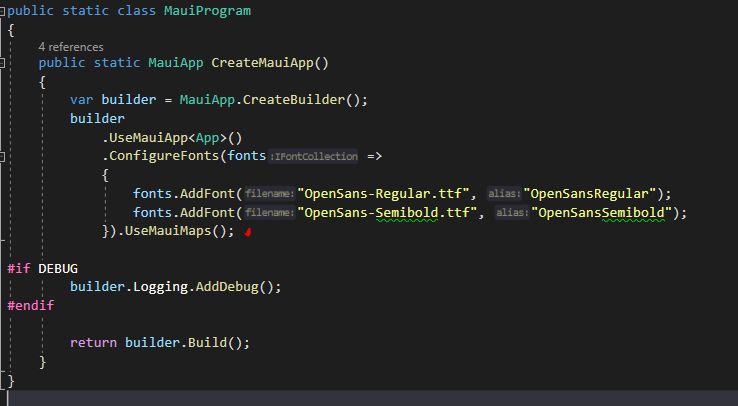Viewport: 738px width, 406px height.
Task: Click the AddDebug method call
Action: 227,287
